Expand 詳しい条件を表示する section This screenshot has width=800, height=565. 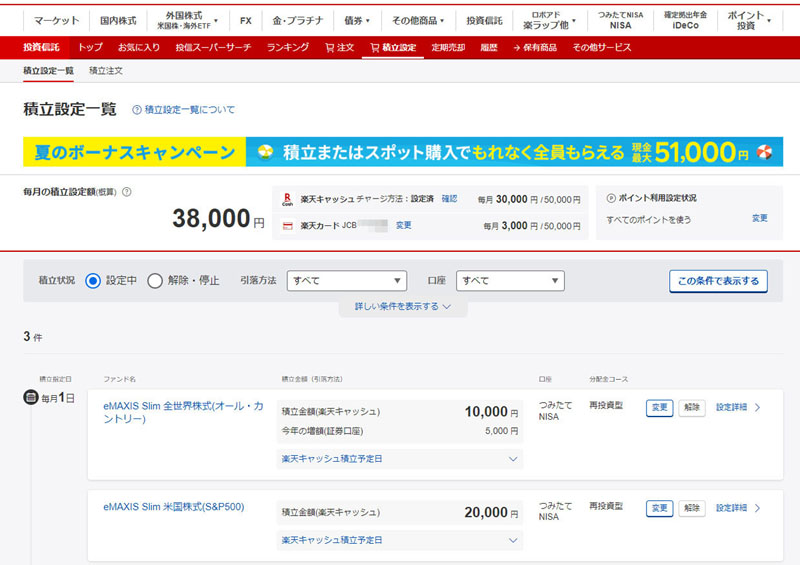tap(402, 307)
